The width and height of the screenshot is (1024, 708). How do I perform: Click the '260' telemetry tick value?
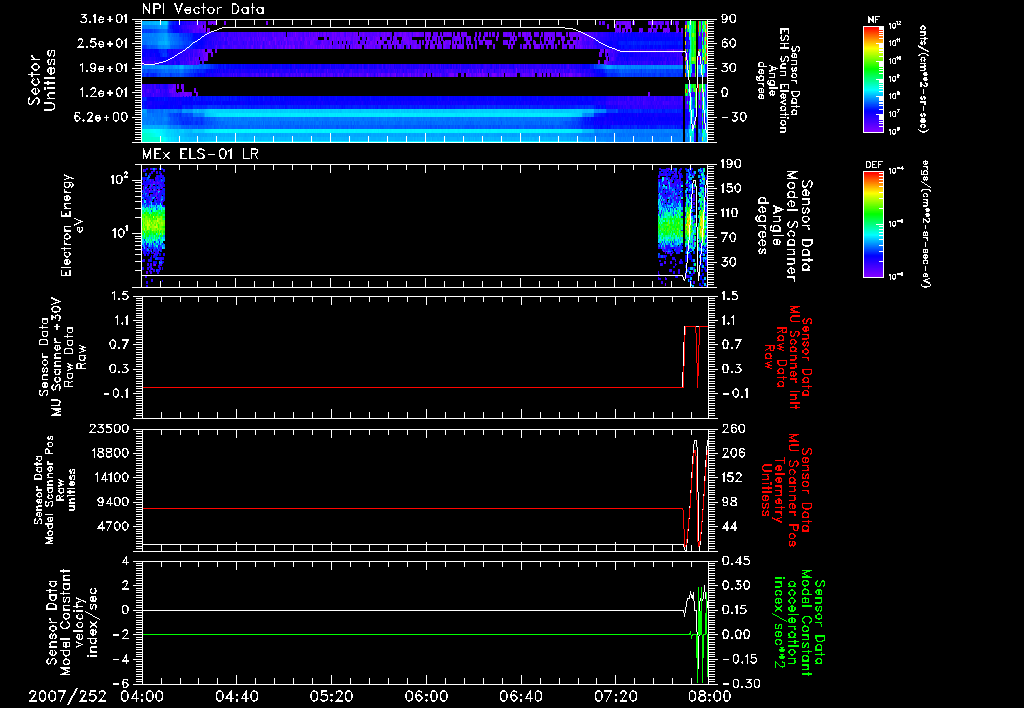[x=731, y=429]
